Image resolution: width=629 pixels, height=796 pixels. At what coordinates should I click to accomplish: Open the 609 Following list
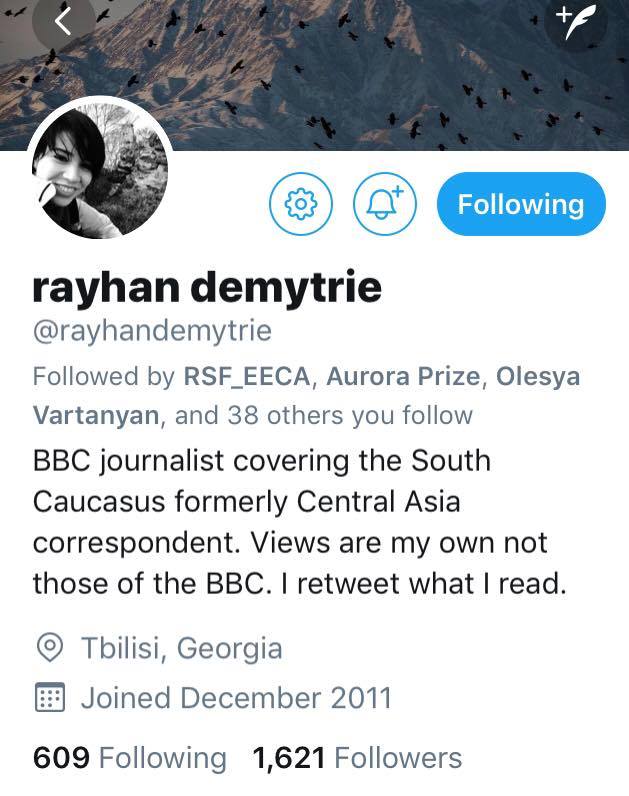129,758
